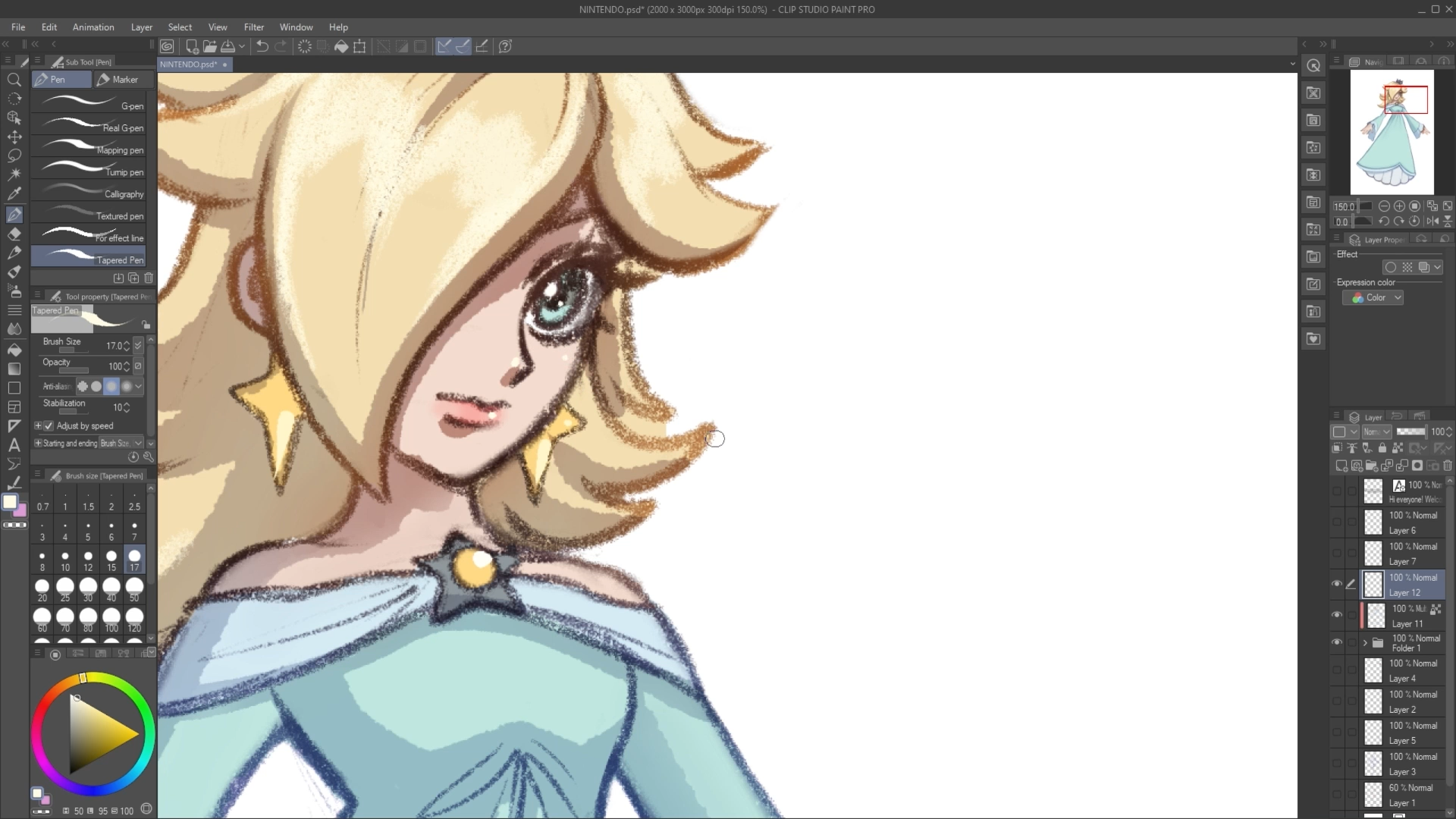
Task: Toggle Set as reference layer lighthouse icon
Action: tap(1352, 448)
